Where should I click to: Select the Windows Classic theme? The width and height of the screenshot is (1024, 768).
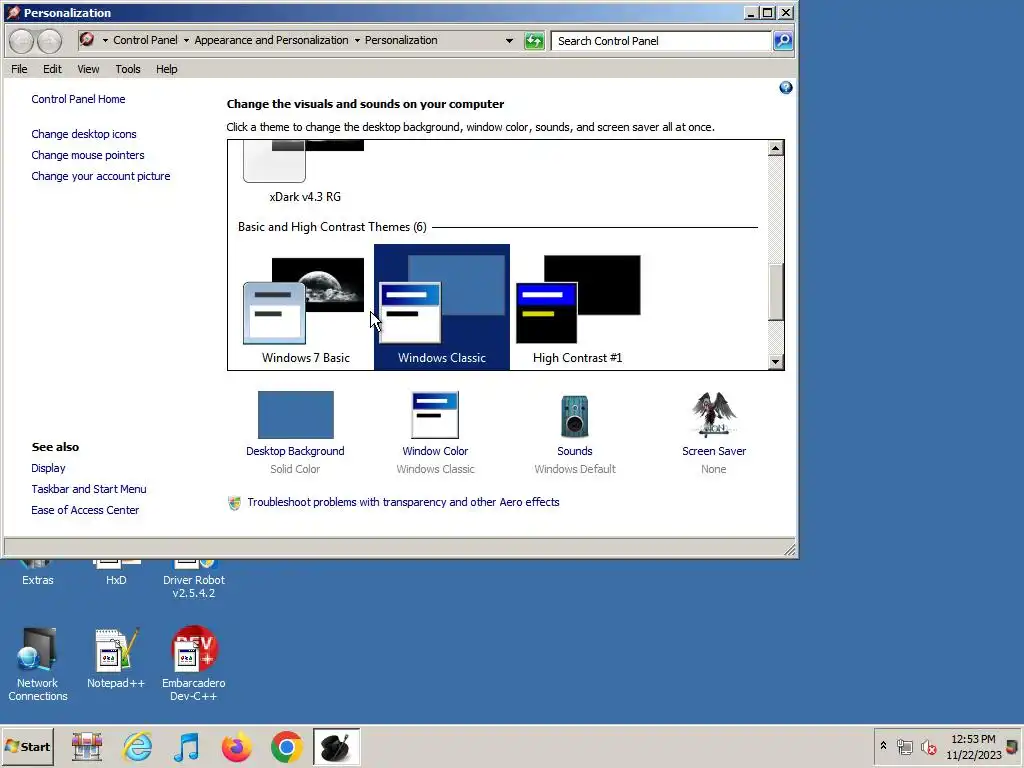click(x=441, y=307)
